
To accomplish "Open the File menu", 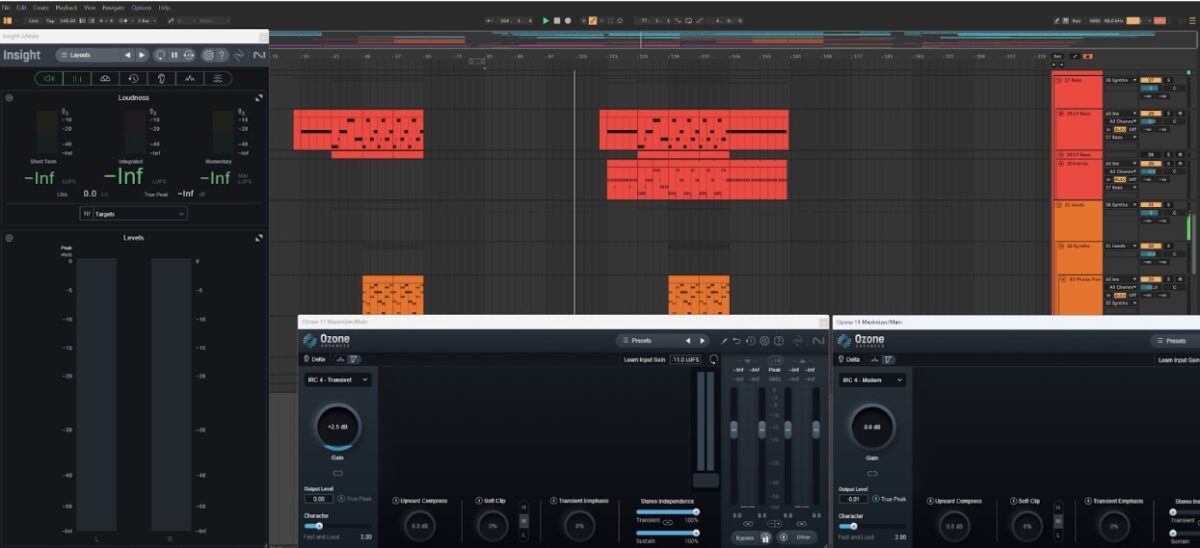I will [x=6, y=7].
